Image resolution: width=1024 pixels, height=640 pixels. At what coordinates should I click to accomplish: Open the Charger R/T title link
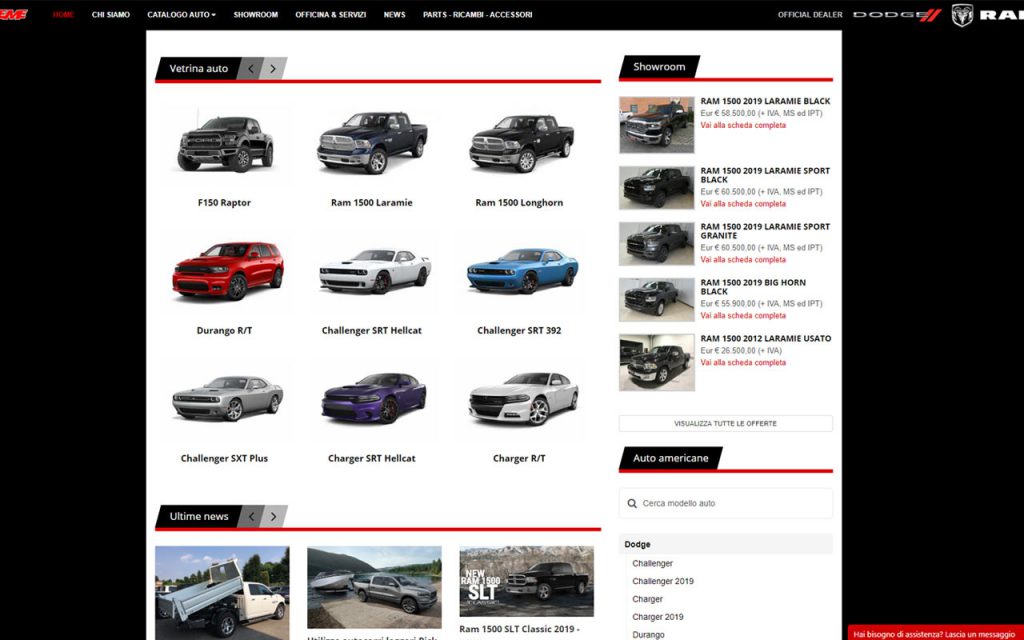click(519, 458)
